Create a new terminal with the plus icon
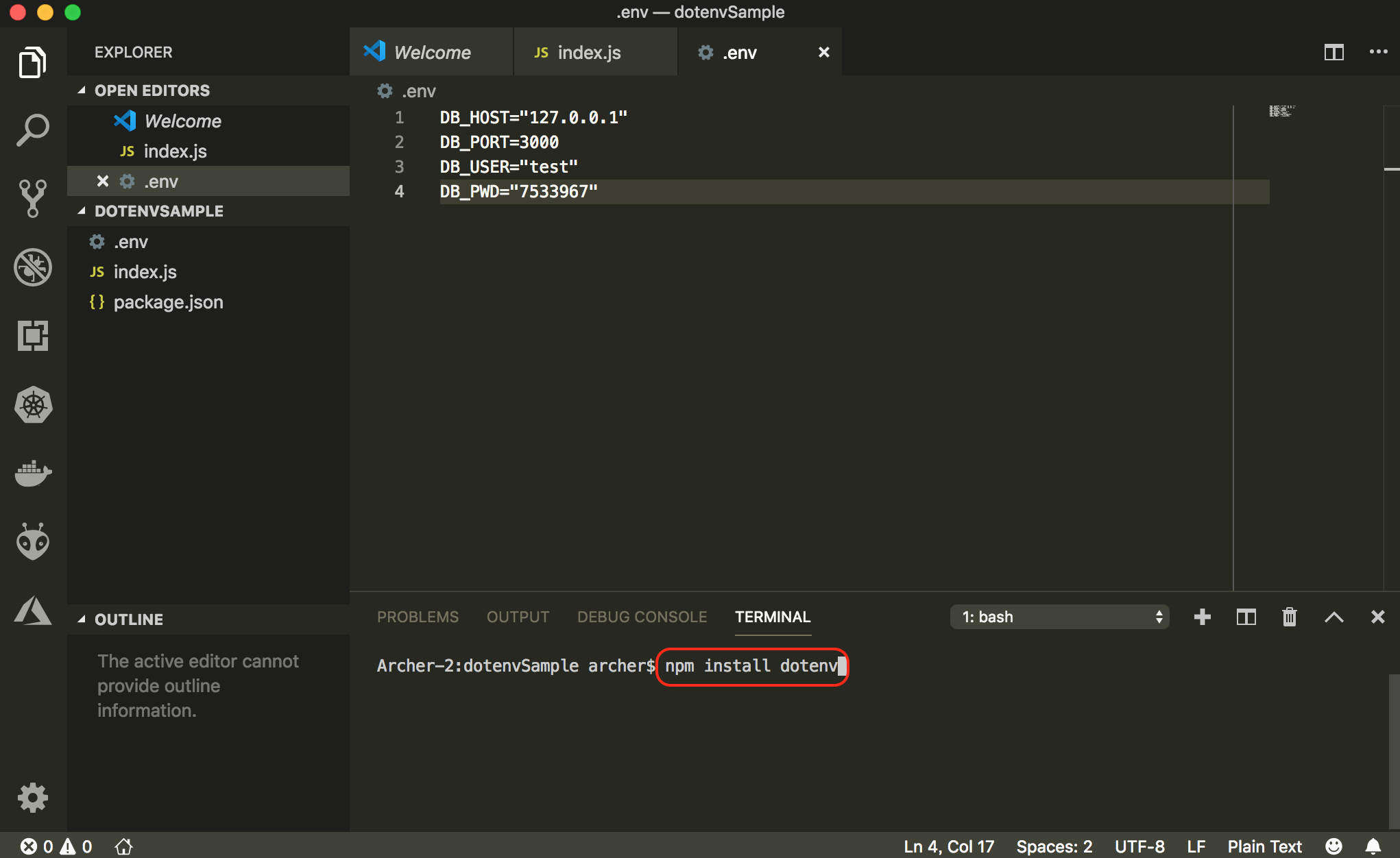 point(1202,617)
